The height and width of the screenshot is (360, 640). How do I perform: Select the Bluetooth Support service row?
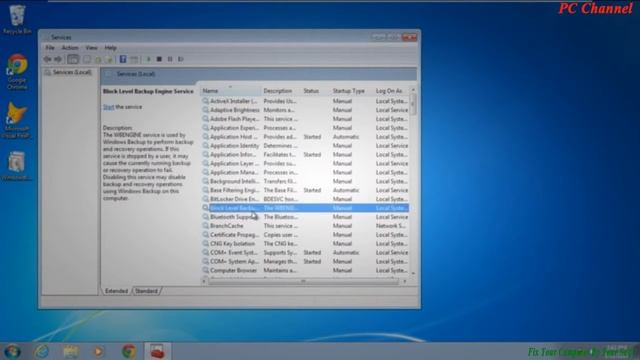[x=305, y=217]
